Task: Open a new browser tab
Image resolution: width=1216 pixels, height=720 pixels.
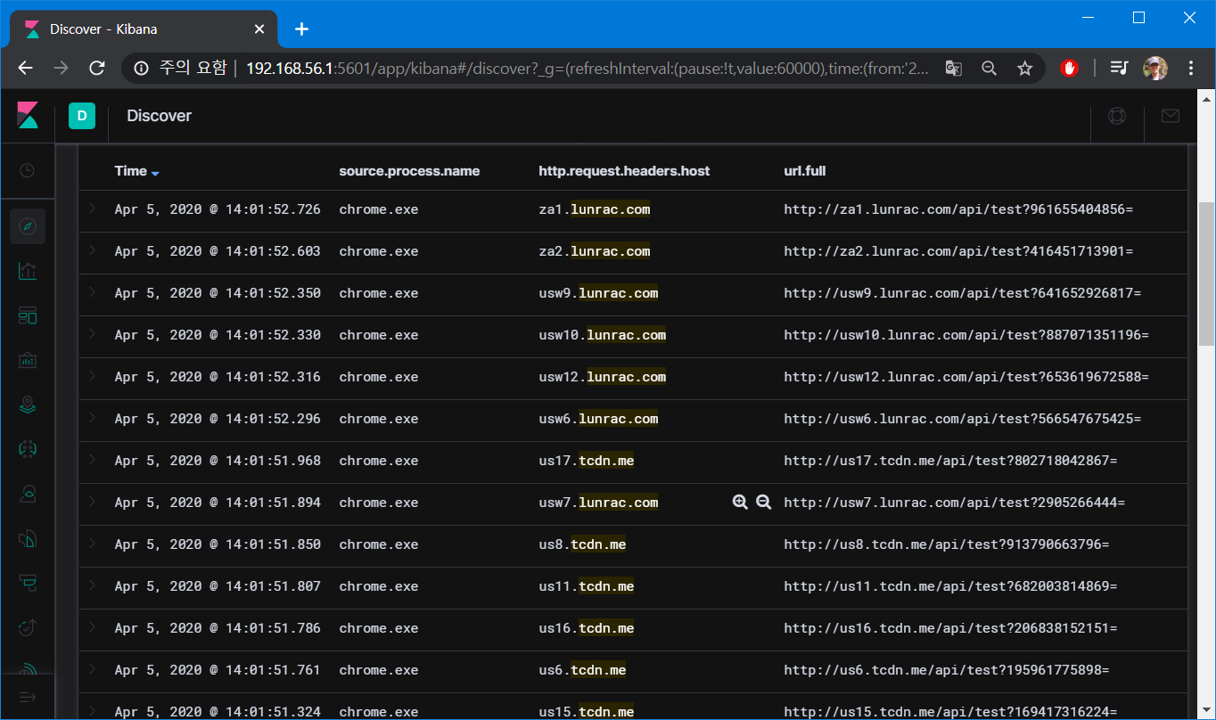Action: pyautogui.click(x=302, y=29)
